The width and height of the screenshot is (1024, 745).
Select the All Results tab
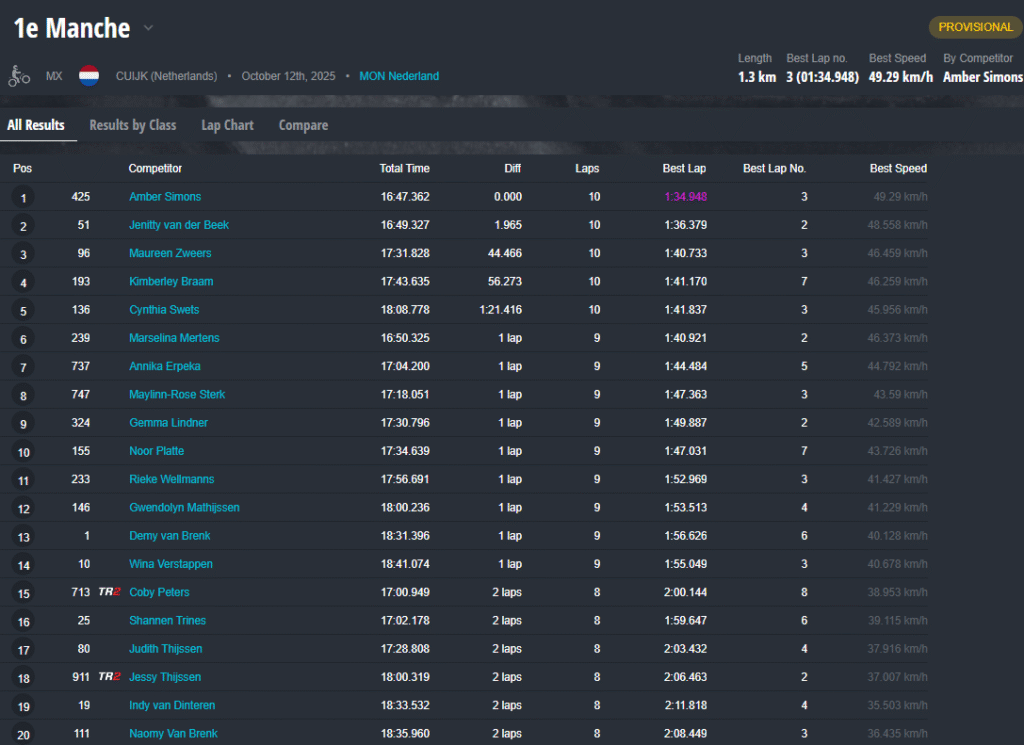tap(36, 125)
